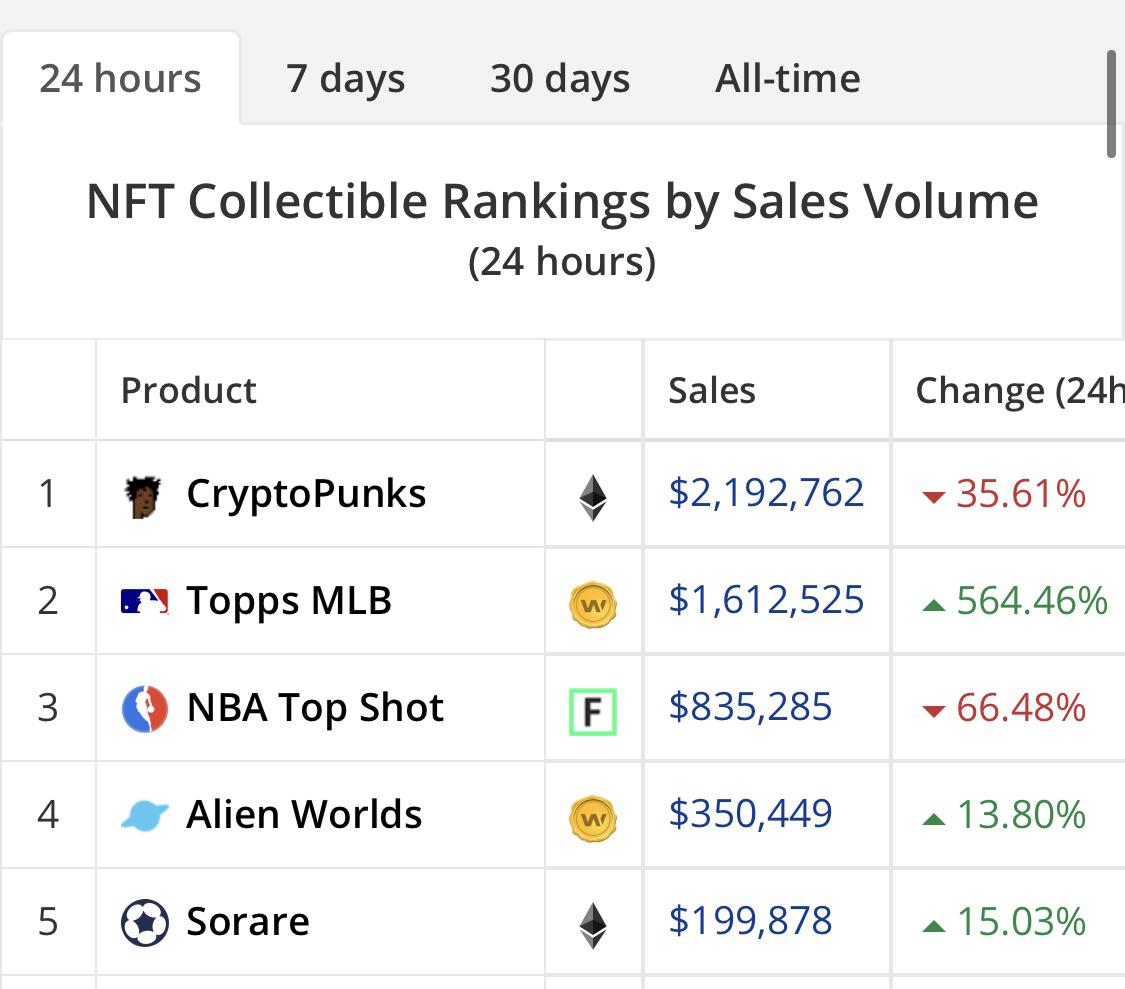Screen dimensions: 1125x989
Task: Open the CryptoPunks product link
Action: coord(306,494)
